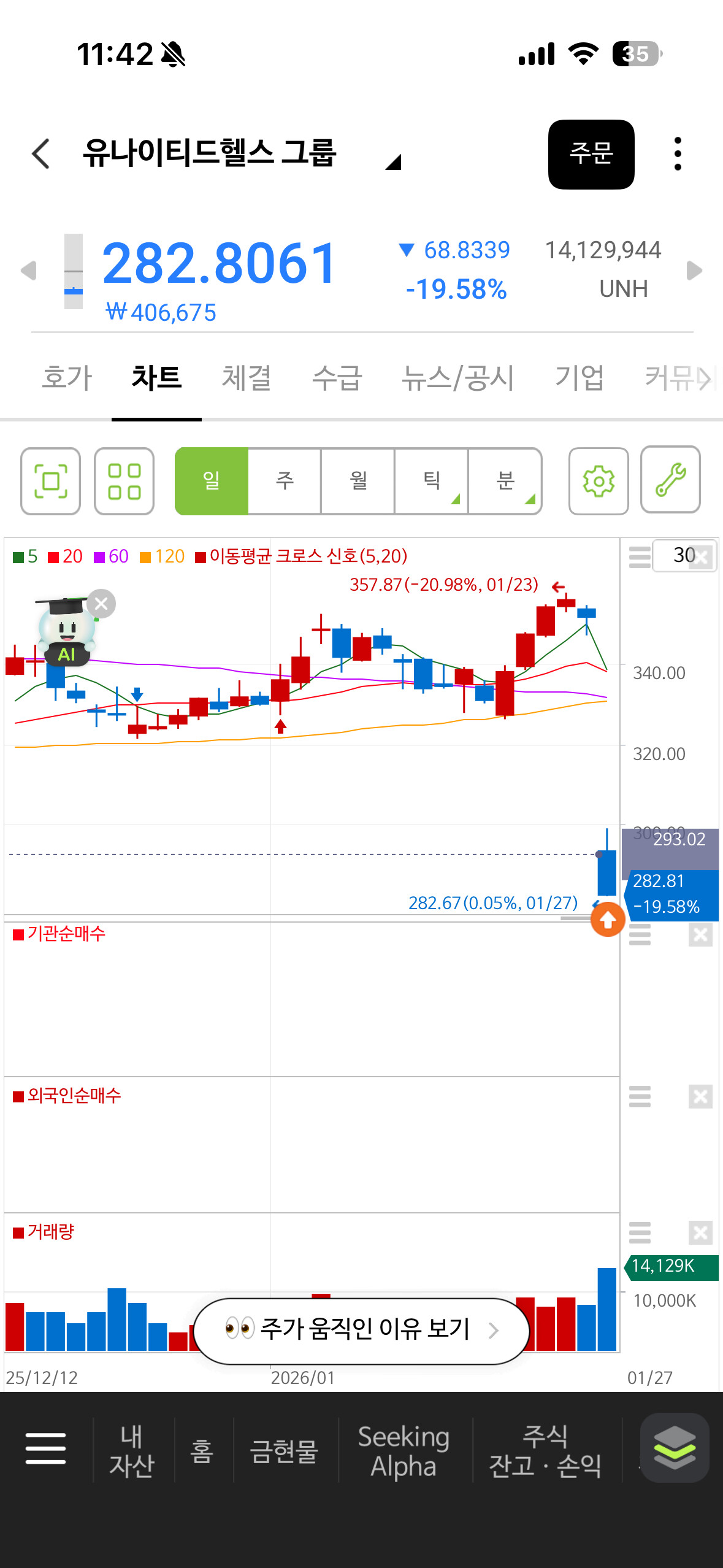
Task: Tap the 282.67 low price annotation
Action: tap(493, 903)
